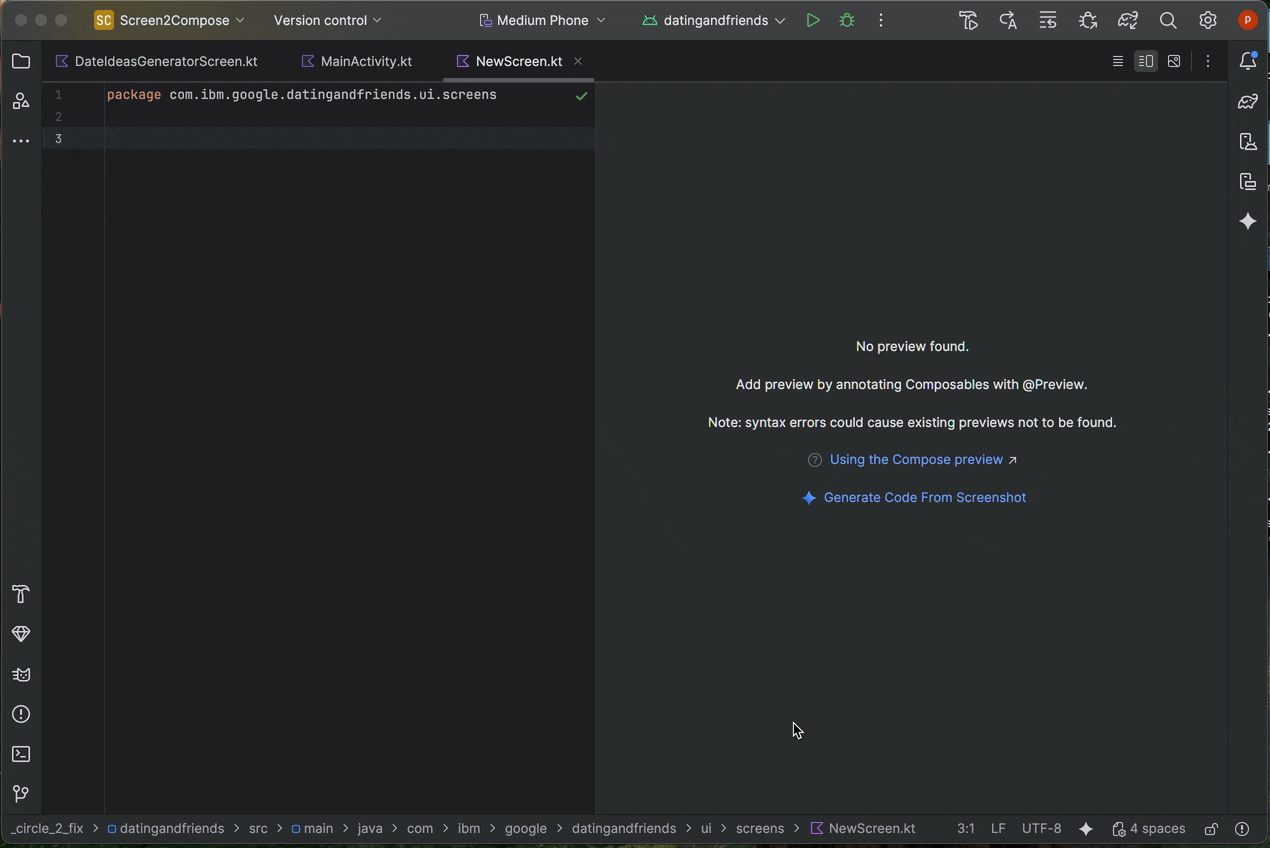1270x848 pixels.
Task: Switch editor to Design-only view
Action: pos(1174,62)
